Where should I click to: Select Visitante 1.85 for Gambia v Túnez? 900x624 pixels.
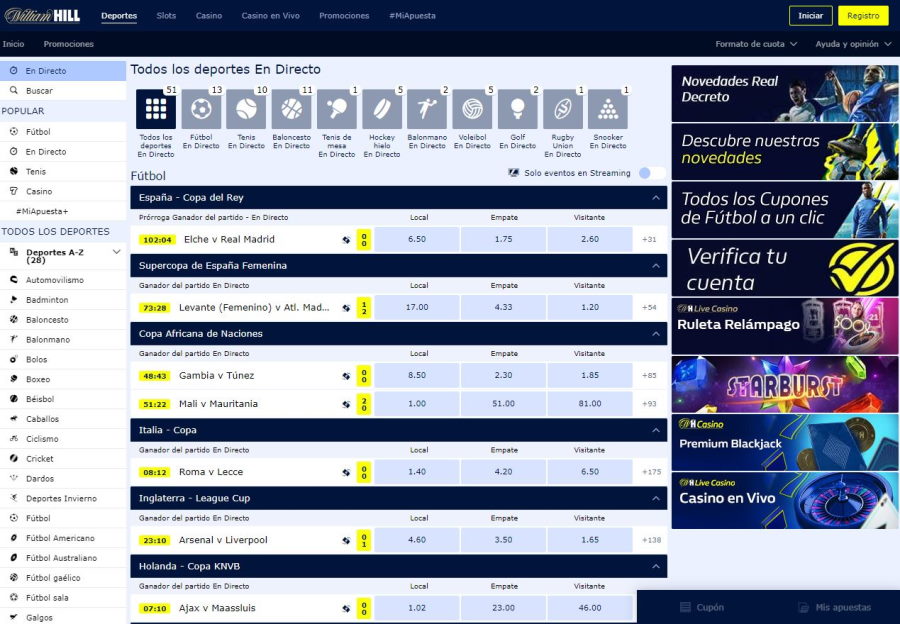pos(589,375)
